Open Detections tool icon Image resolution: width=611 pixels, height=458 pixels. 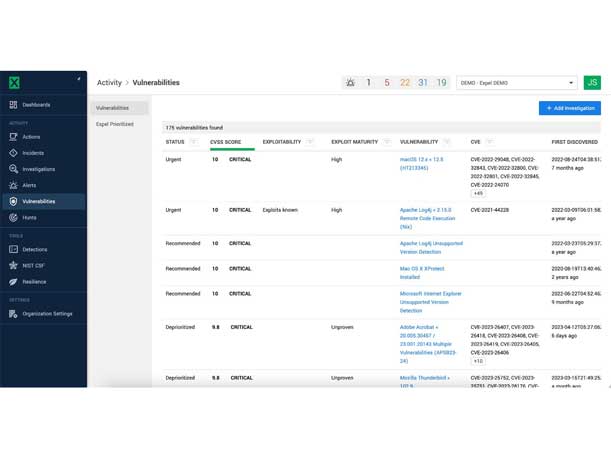pos(13,249)
